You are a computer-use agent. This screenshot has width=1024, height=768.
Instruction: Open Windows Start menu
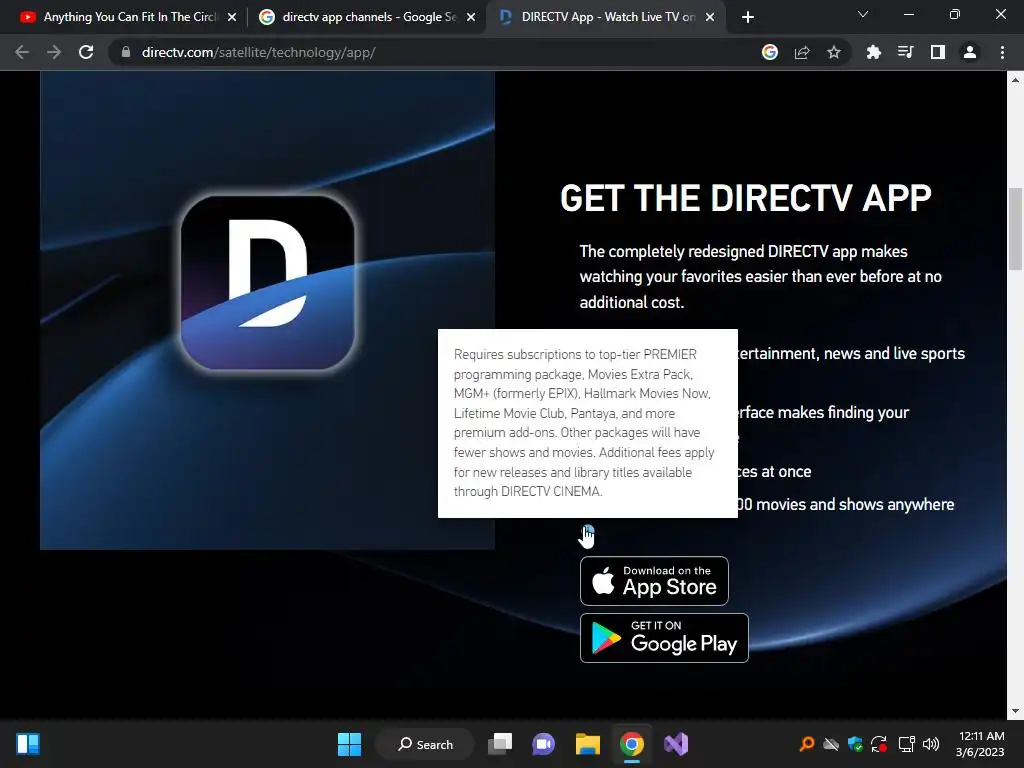tap(349, 744)
